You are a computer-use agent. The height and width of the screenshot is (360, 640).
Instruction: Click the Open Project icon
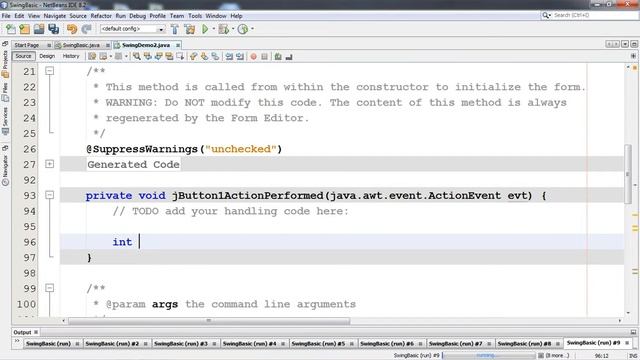39,29
